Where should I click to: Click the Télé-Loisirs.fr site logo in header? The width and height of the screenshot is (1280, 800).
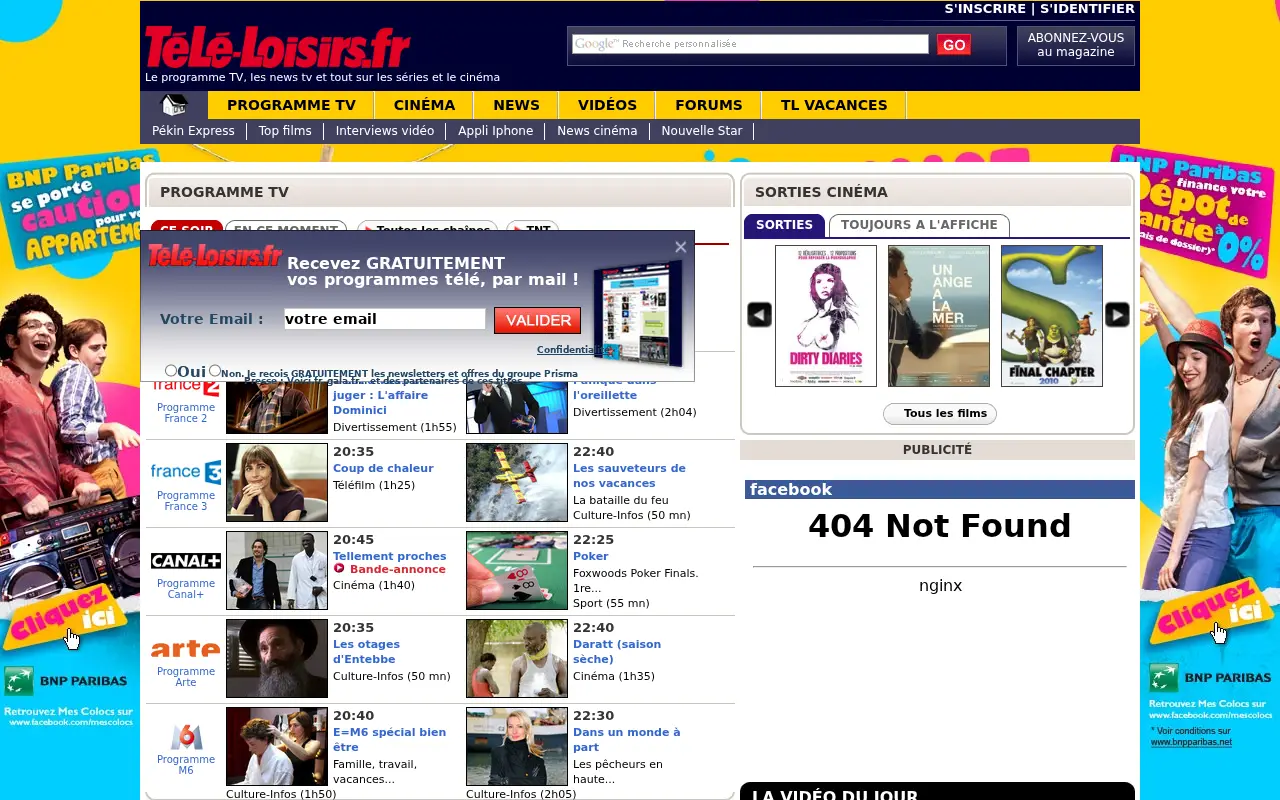tap(278, 48)
